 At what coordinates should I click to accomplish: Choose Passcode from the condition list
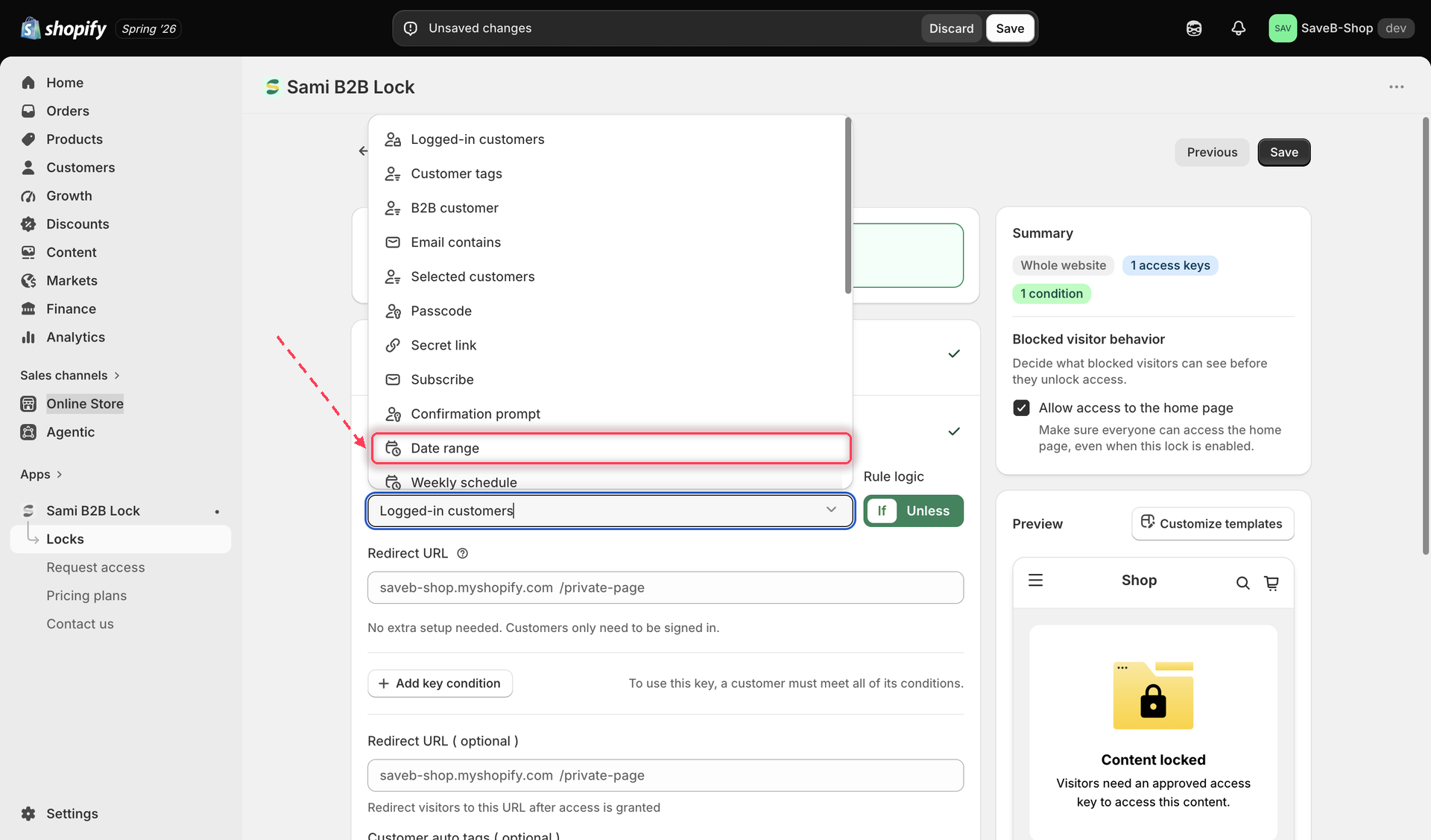click(610, 311)
